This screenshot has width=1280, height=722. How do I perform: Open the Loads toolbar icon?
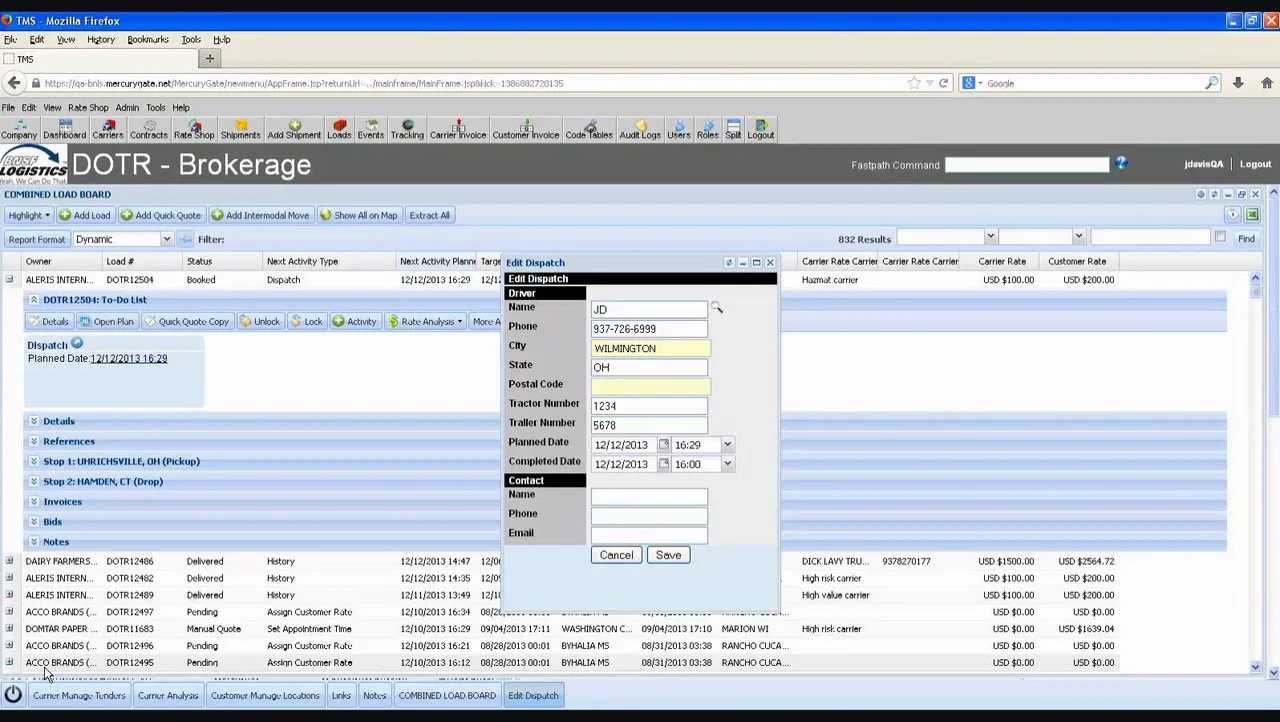pos(339,129)
